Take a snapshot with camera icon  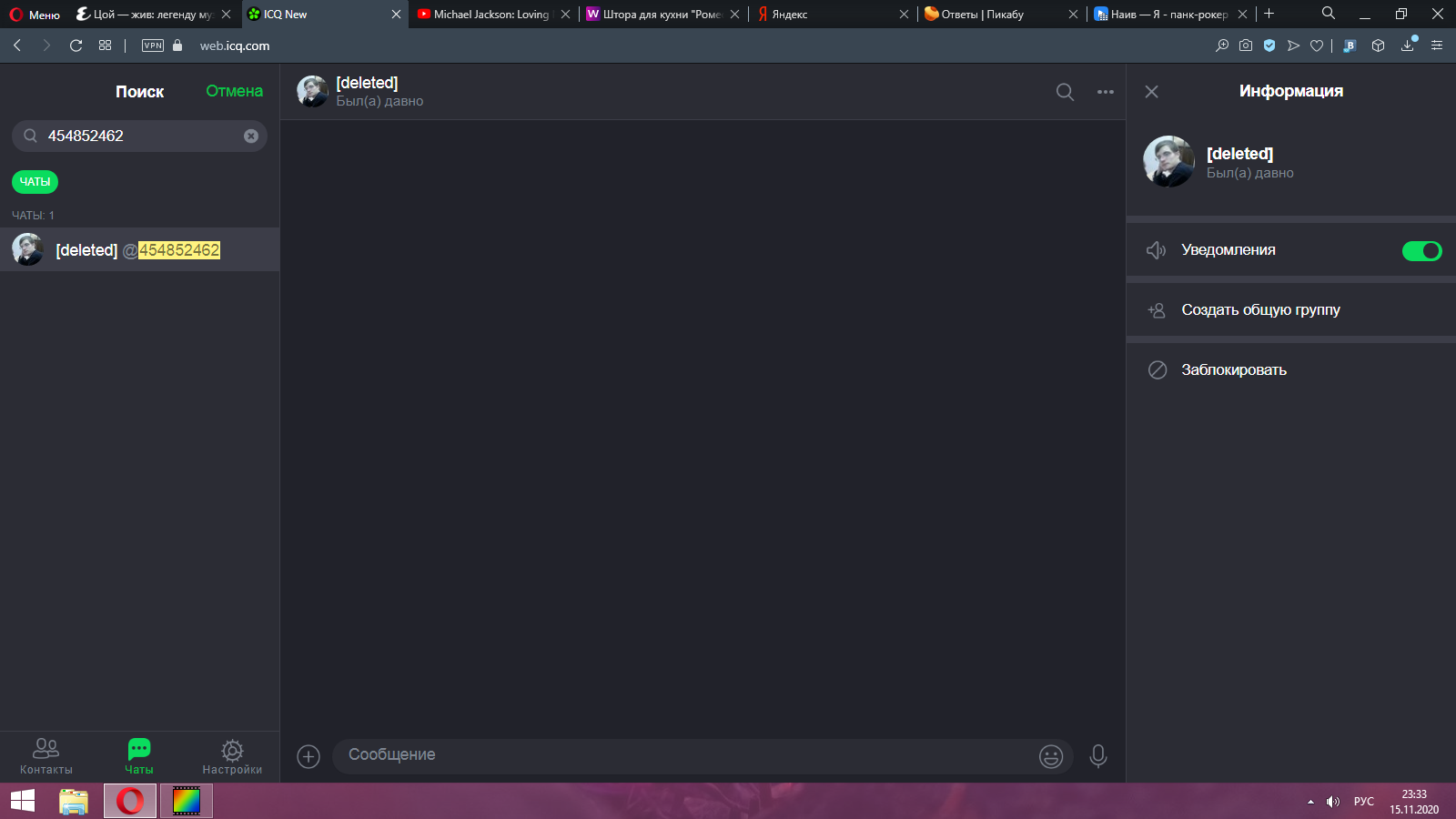pos(1246,45)
